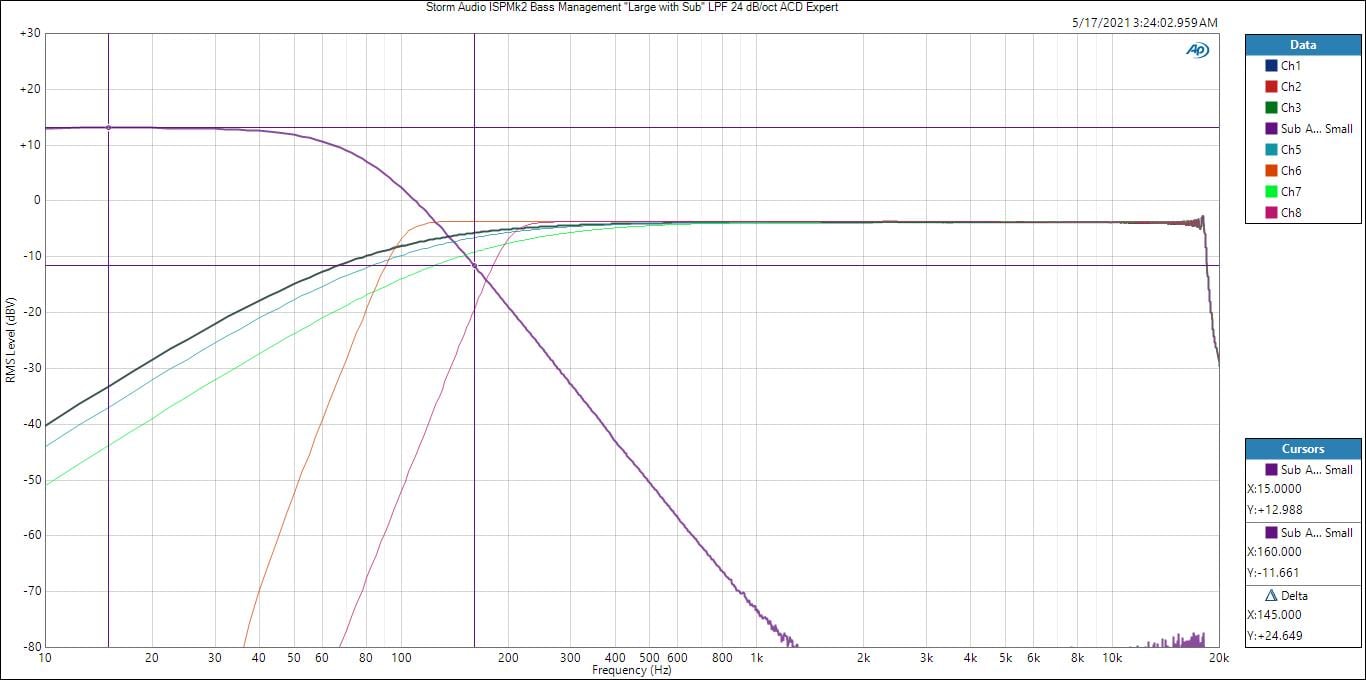The height and width of the screenshot is (680, 1366).
Task: Click the Y:-11.661 cursor value
Action: pos(1273,573)
